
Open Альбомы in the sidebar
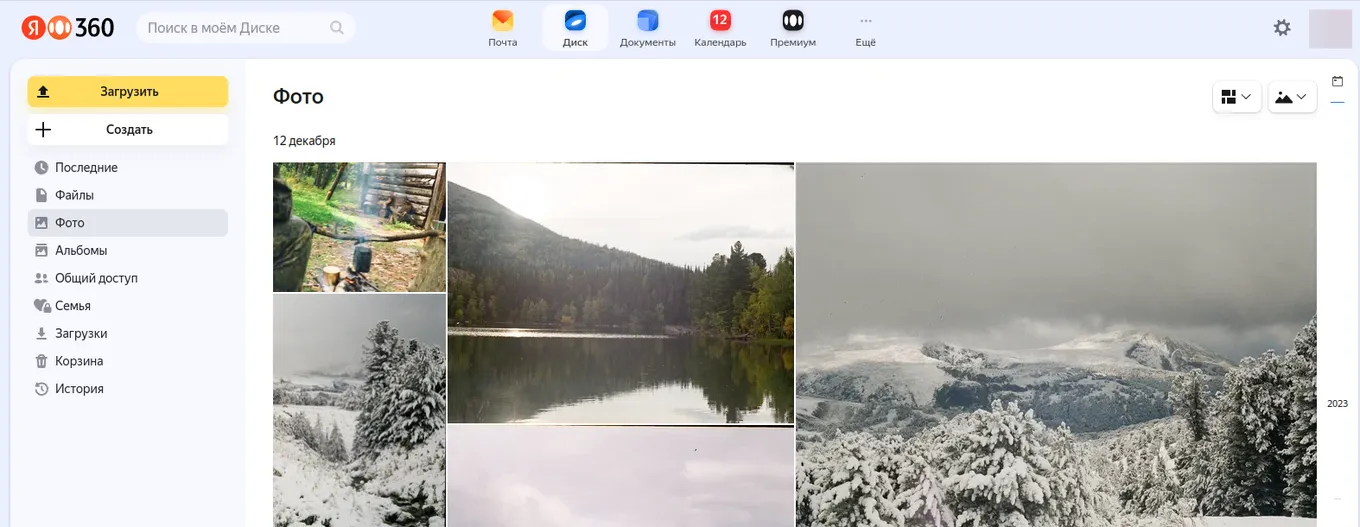click(81, 250)
